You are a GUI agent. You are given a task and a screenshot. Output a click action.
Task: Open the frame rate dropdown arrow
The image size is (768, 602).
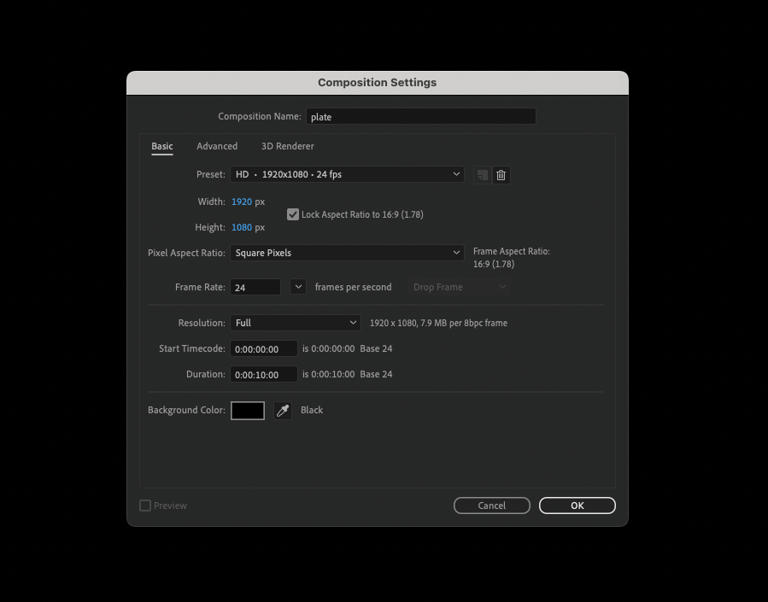(x=298, y=287)
